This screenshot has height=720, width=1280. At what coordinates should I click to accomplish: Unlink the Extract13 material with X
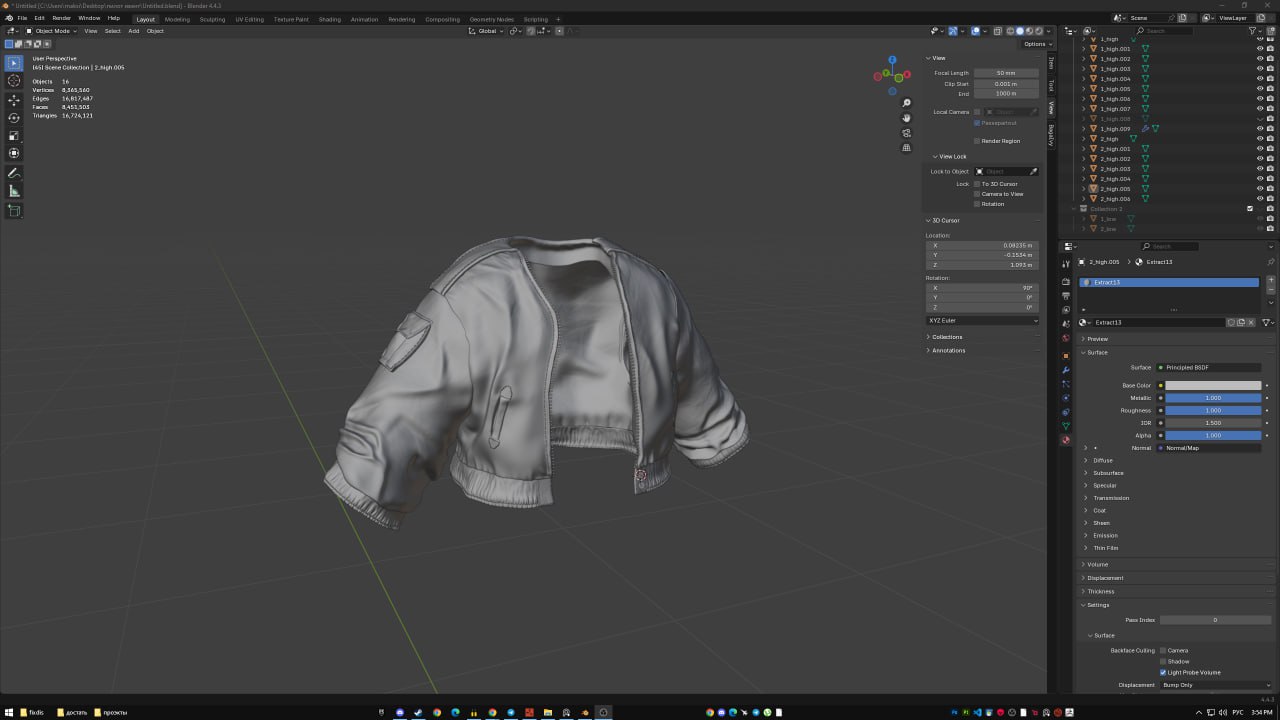(x=1251, y=322)
